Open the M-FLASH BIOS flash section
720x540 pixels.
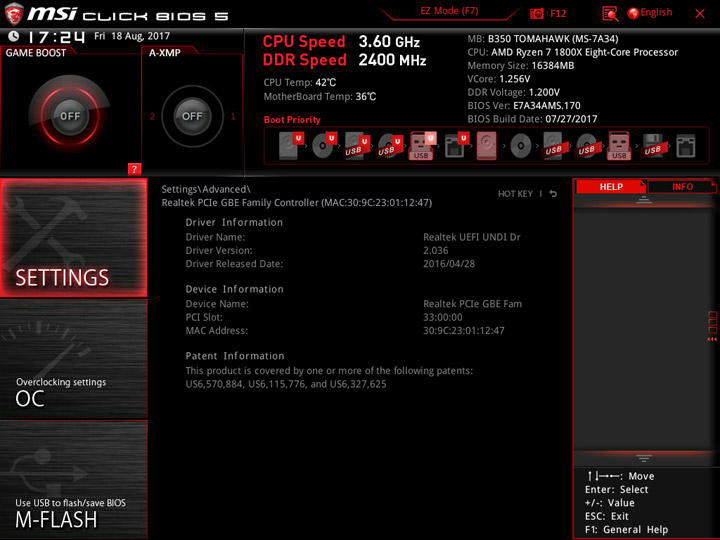(x=73, y=479)
